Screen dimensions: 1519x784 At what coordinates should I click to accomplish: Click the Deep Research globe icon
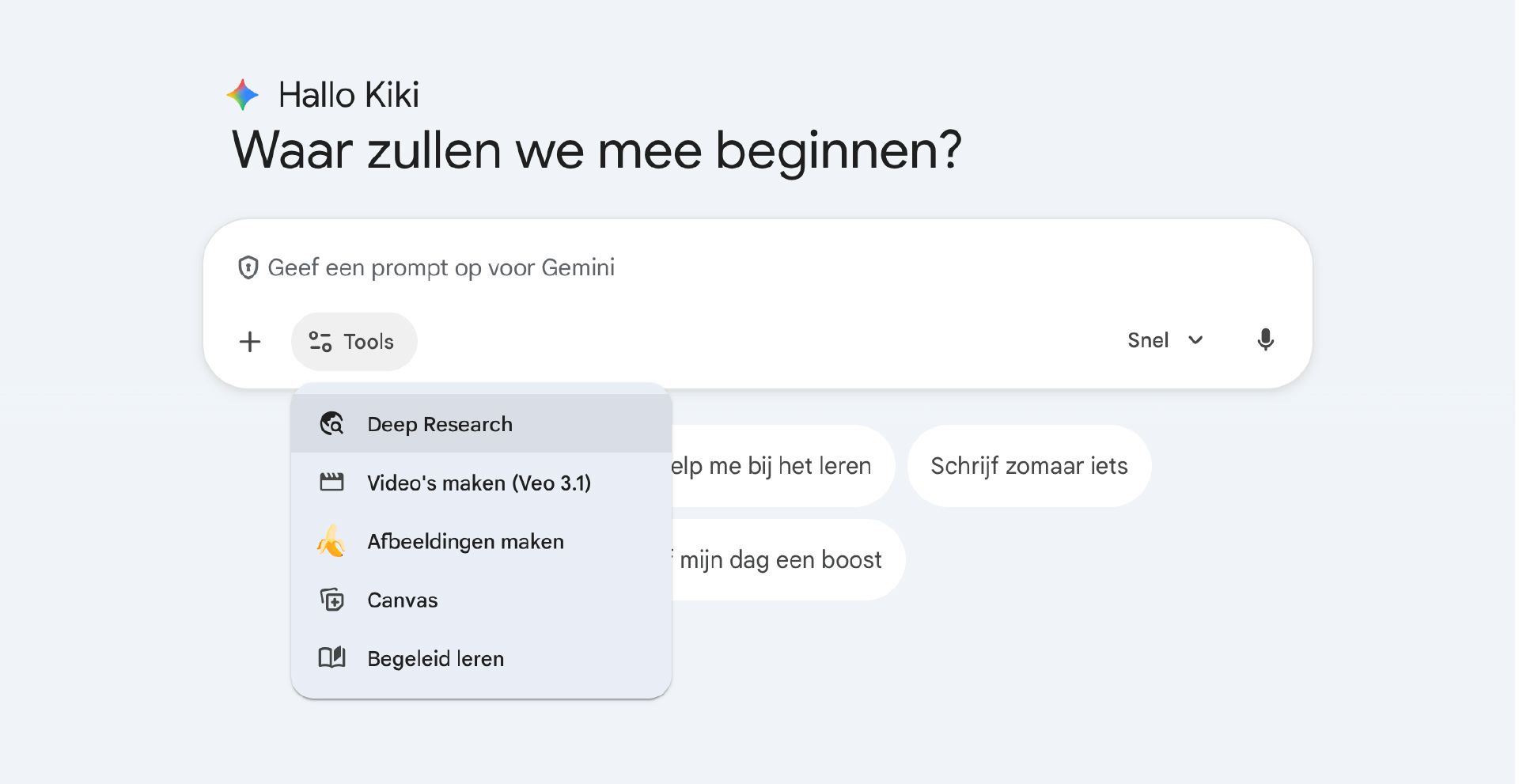click(x=331, y=424)
